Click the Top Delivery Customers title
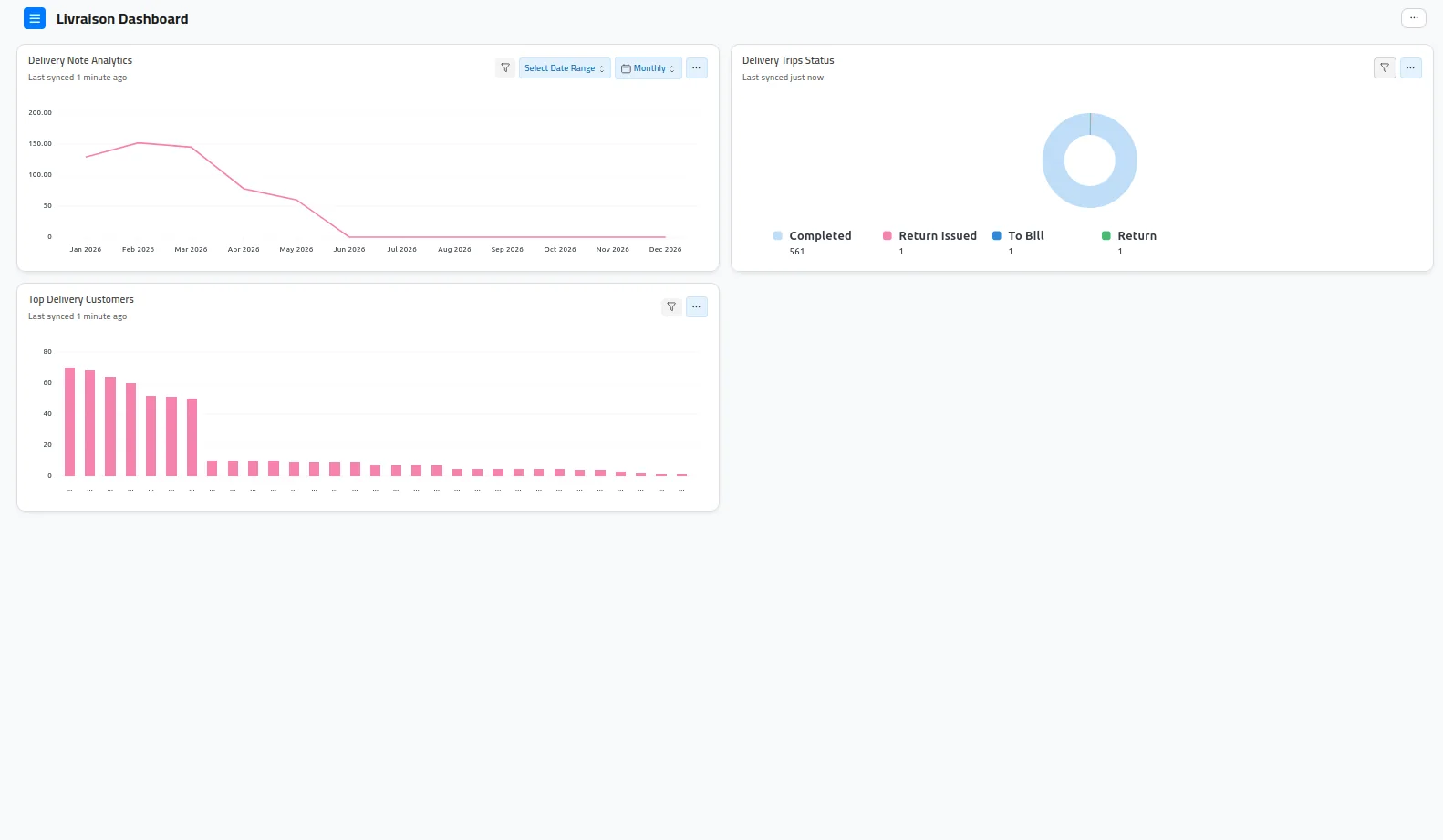1443x840 pixels. tap(81, 299)
